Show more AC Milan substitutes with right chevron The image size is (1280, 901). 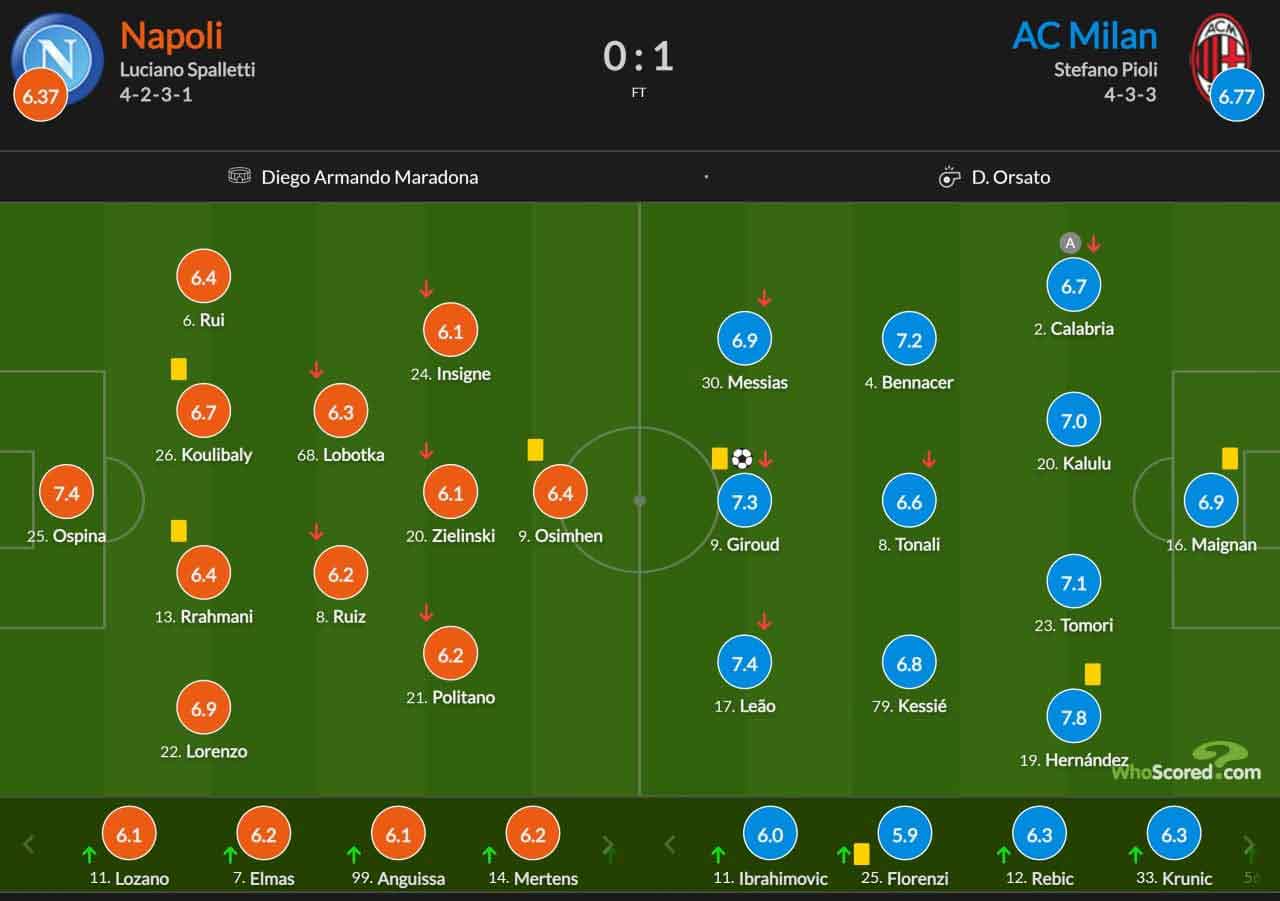(1248, 845)
